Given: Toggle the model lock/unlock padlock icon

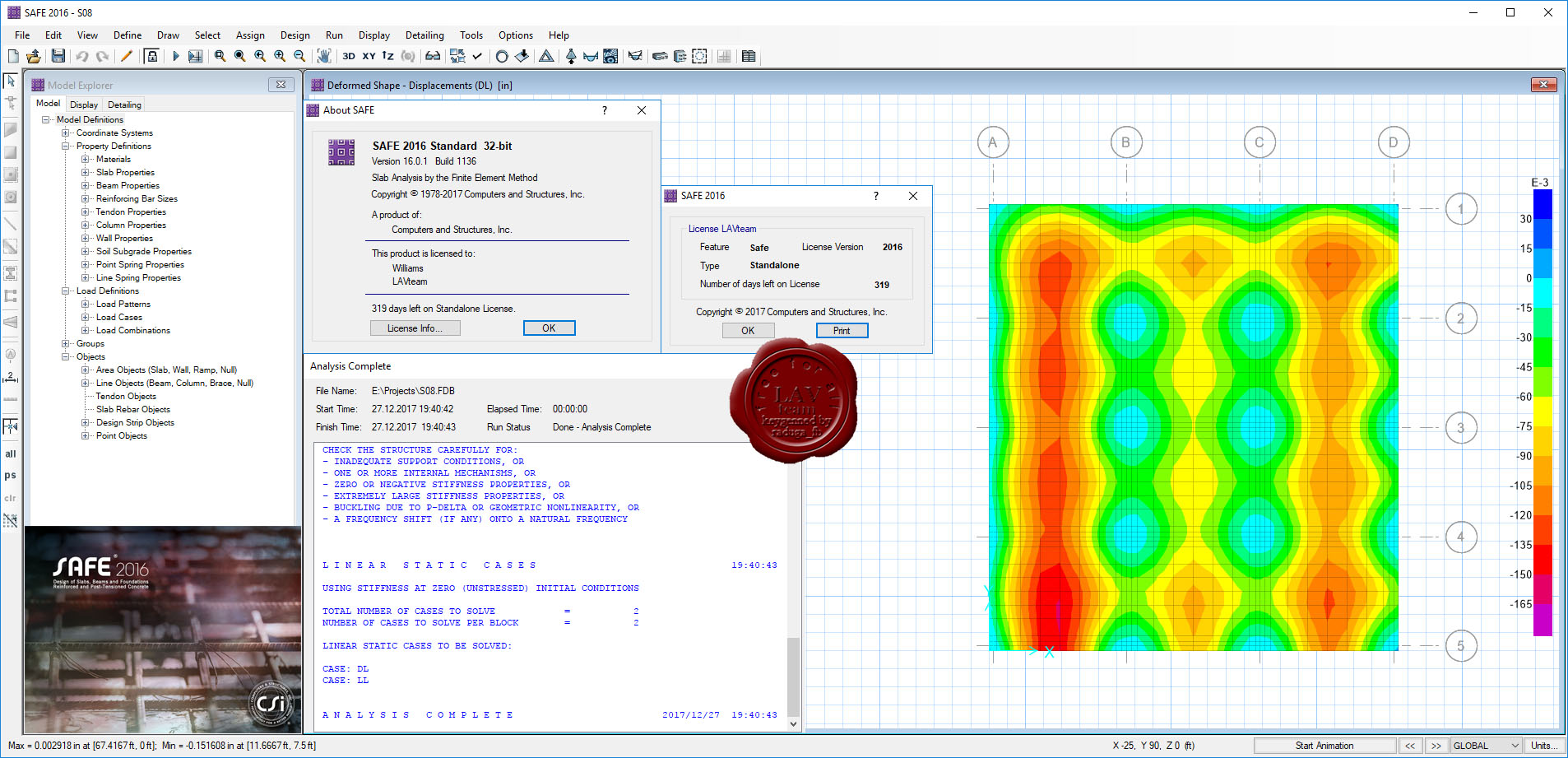Looking at the screenshot, I should [x=151, y=56].
